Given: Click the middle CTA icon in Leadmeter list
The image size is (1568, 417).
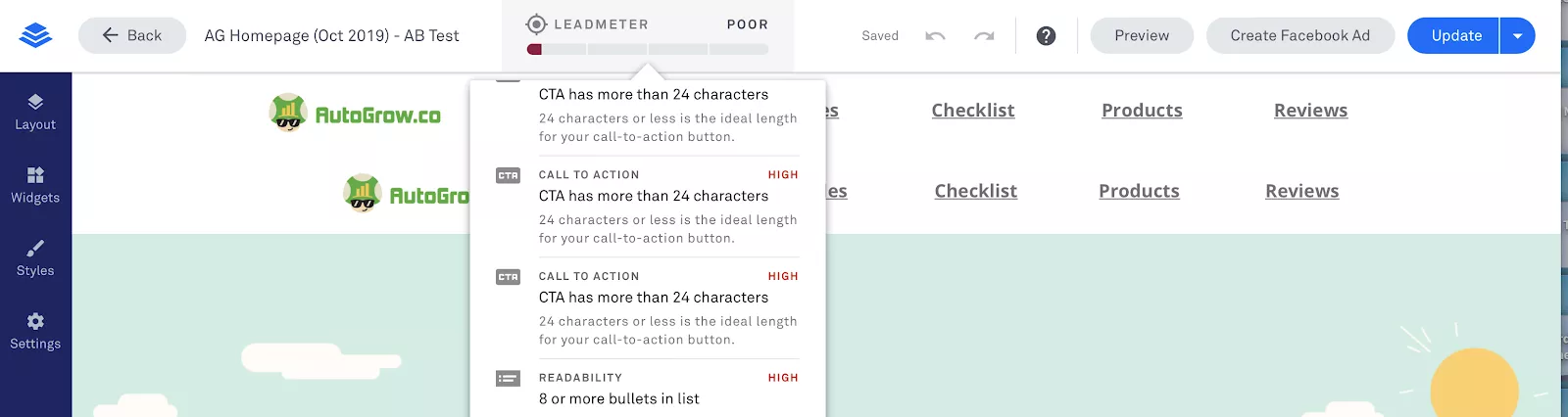Looking at the screenshot, I should click(508, 175).
